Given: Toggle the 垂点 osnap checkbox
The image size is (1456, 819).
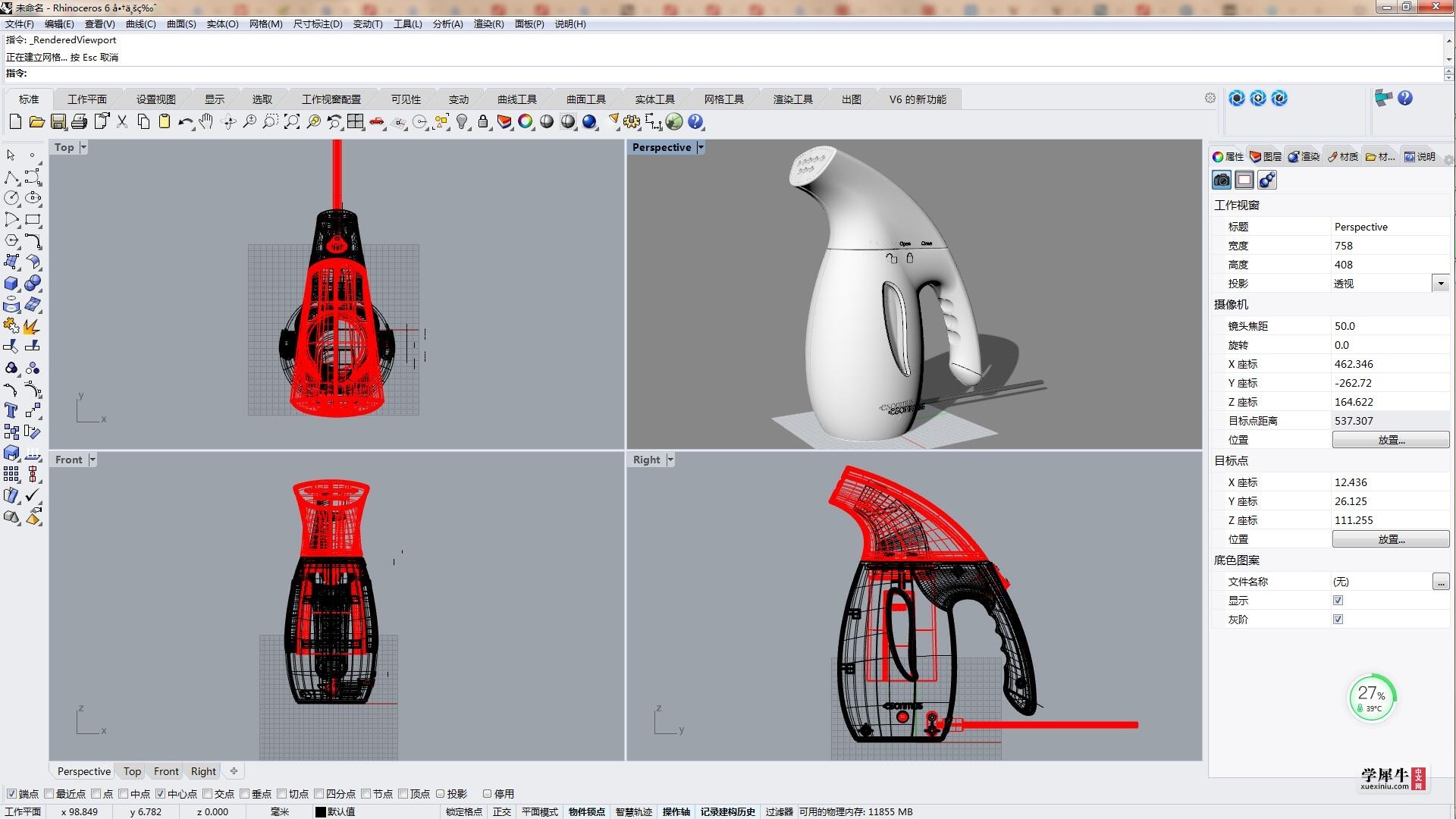Looking at the screenshot, I should [245, 794].
